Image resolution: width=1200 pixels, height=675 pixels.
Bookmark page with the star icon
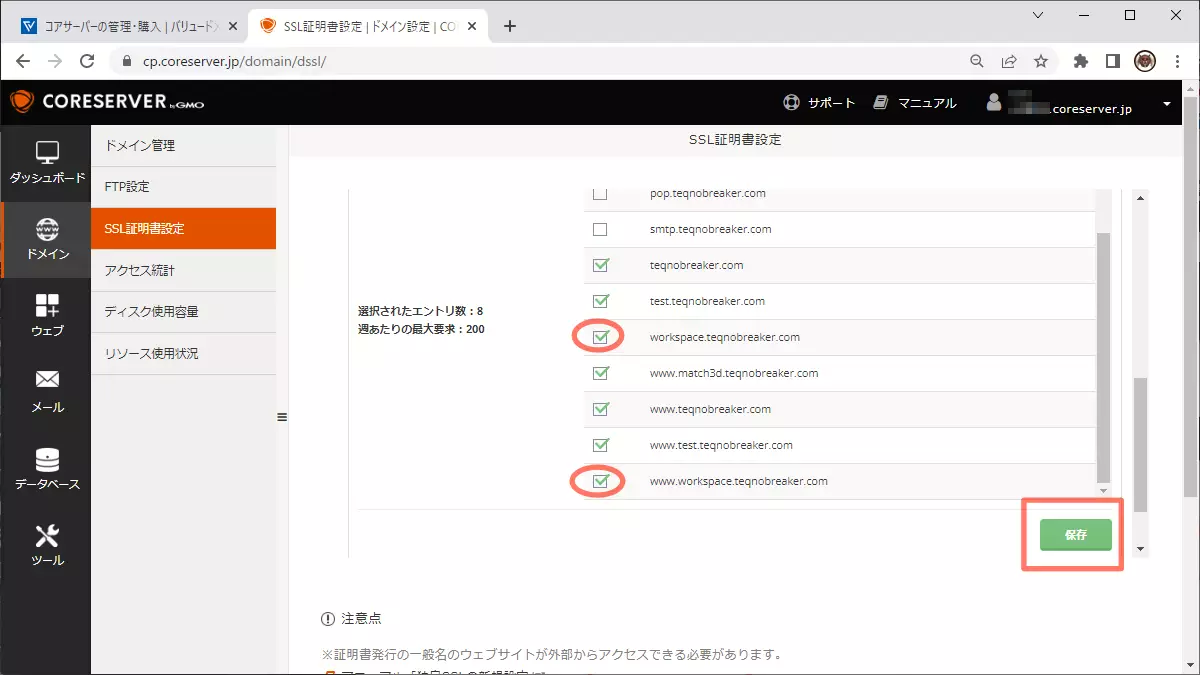tap(1041, 61)
